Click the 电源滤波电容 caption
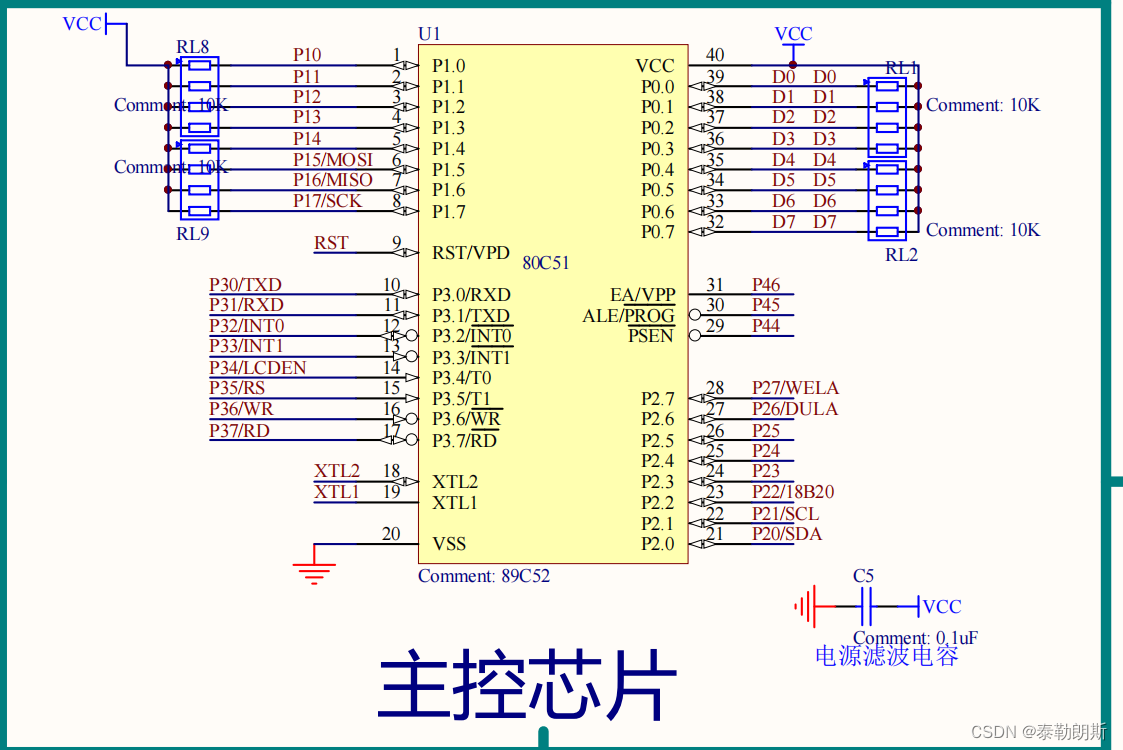The height and width of the screenshot is (750, 1123). 886,655
